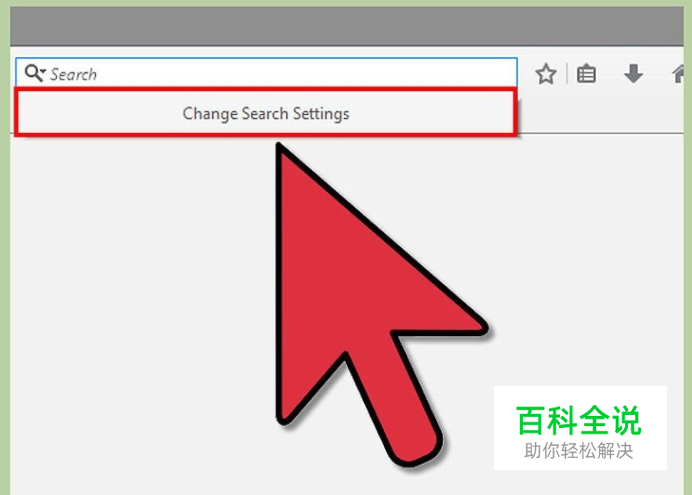Click the magnifying glass search engine icon

tap(33, 72)
